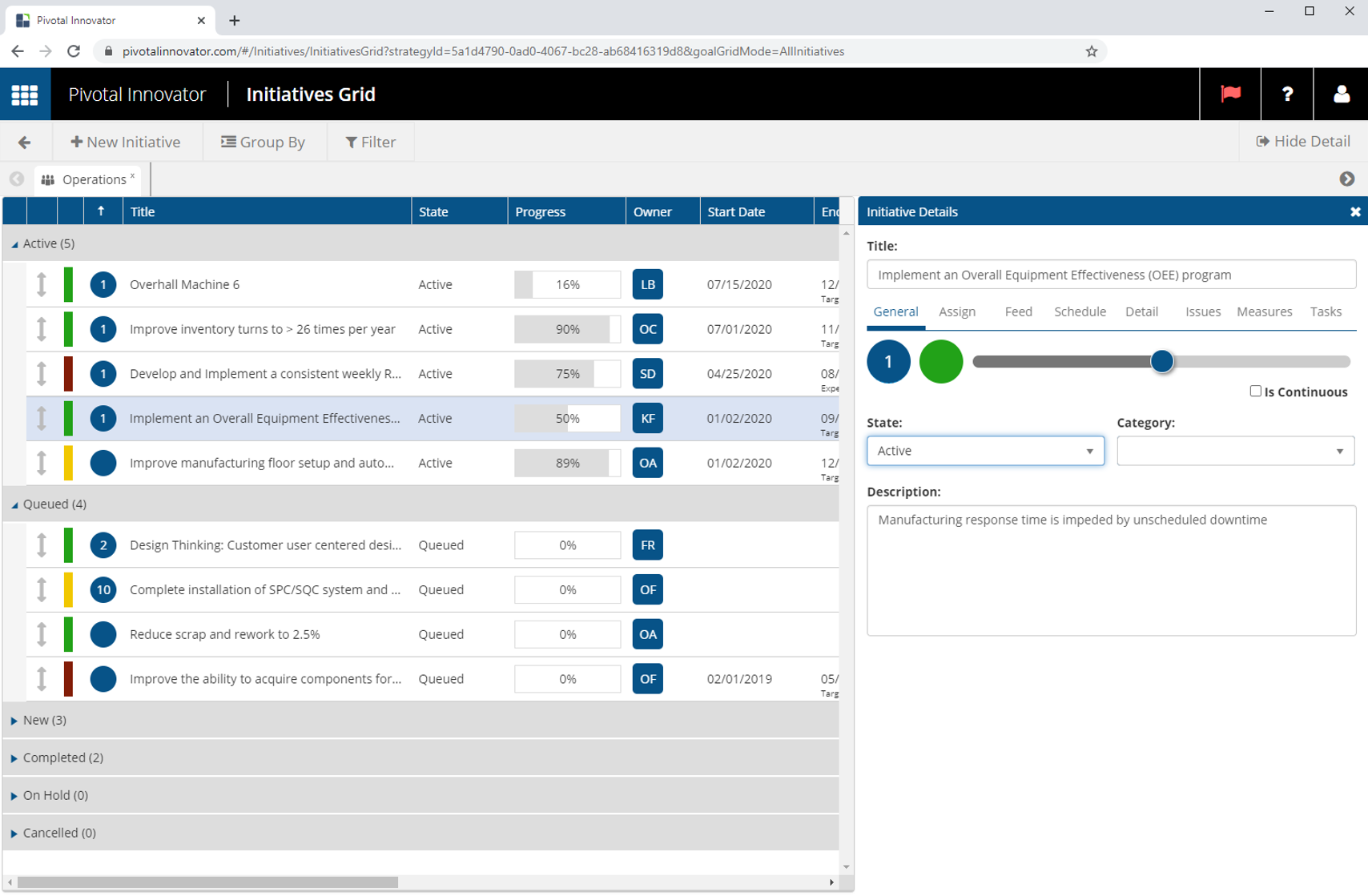Click FR owner badge on Design Thinking row
The width and height of the screenshot is (1368, 896).
pyautogui.click(x=647, y=546)
